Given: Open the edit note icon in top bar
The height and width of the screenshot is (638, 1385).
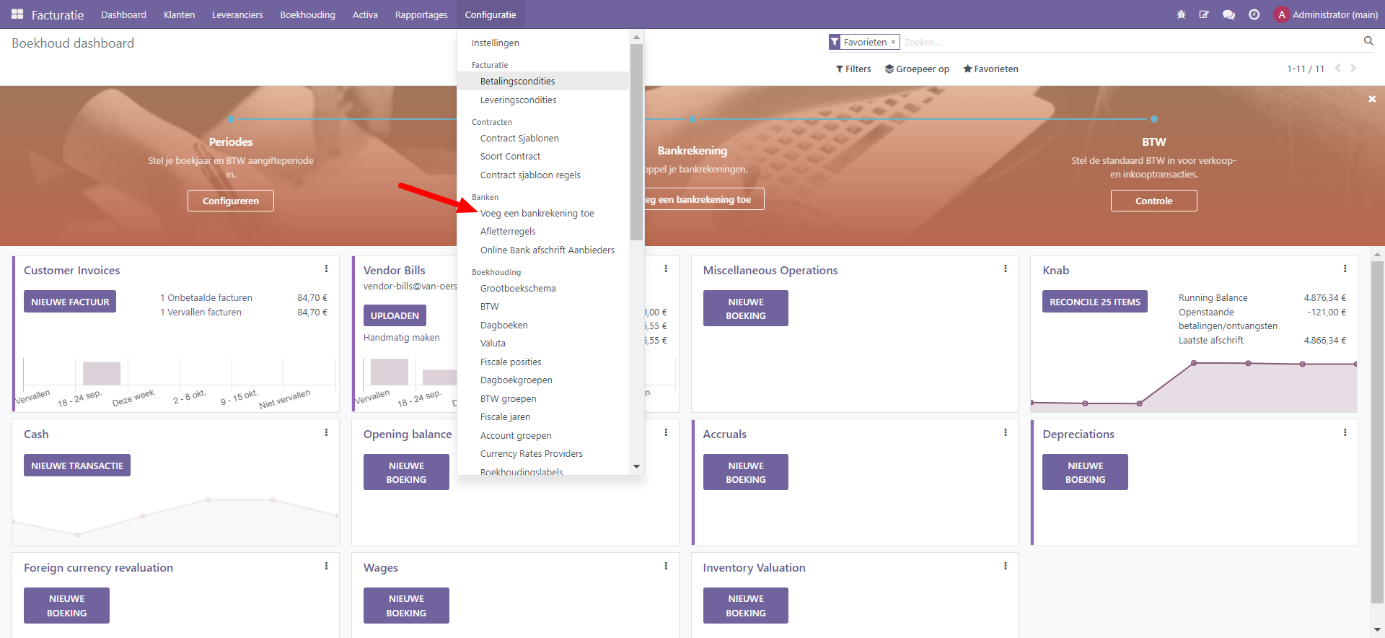Looking at the screenshot, I should coord(1205,15).
